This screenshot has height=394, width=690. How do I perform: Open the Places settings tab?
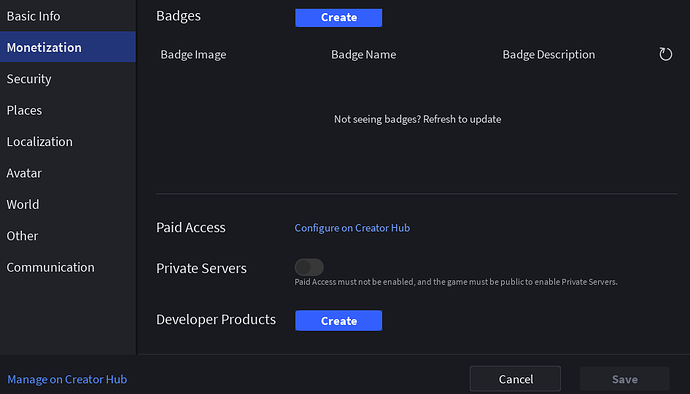point(68,110)
